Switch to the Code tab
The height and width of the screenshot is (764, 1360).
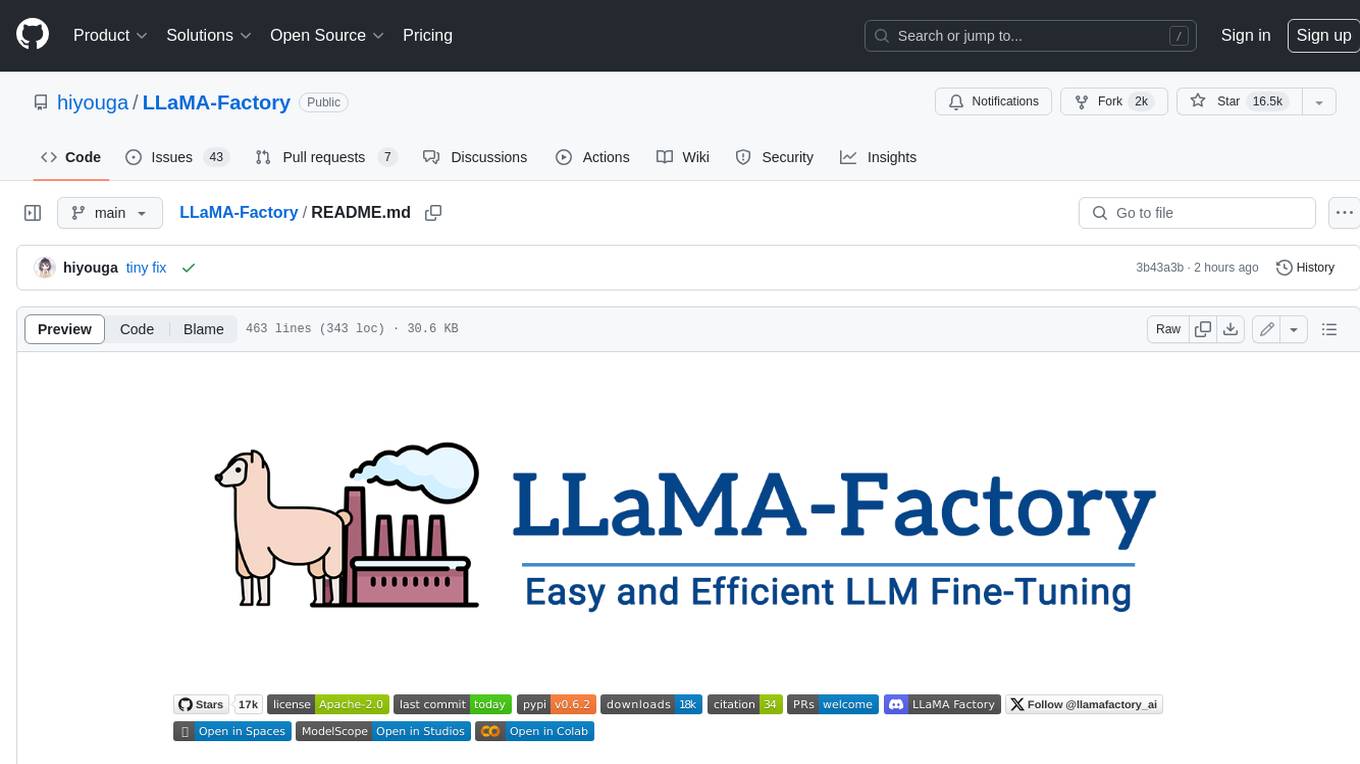pos(70,157)
